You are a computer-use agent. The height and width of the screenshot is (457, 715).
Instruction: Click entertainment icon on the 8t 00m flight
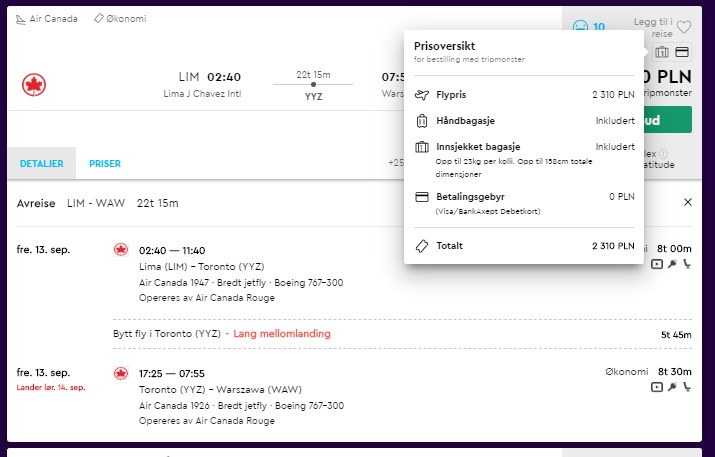pos(657,264)
